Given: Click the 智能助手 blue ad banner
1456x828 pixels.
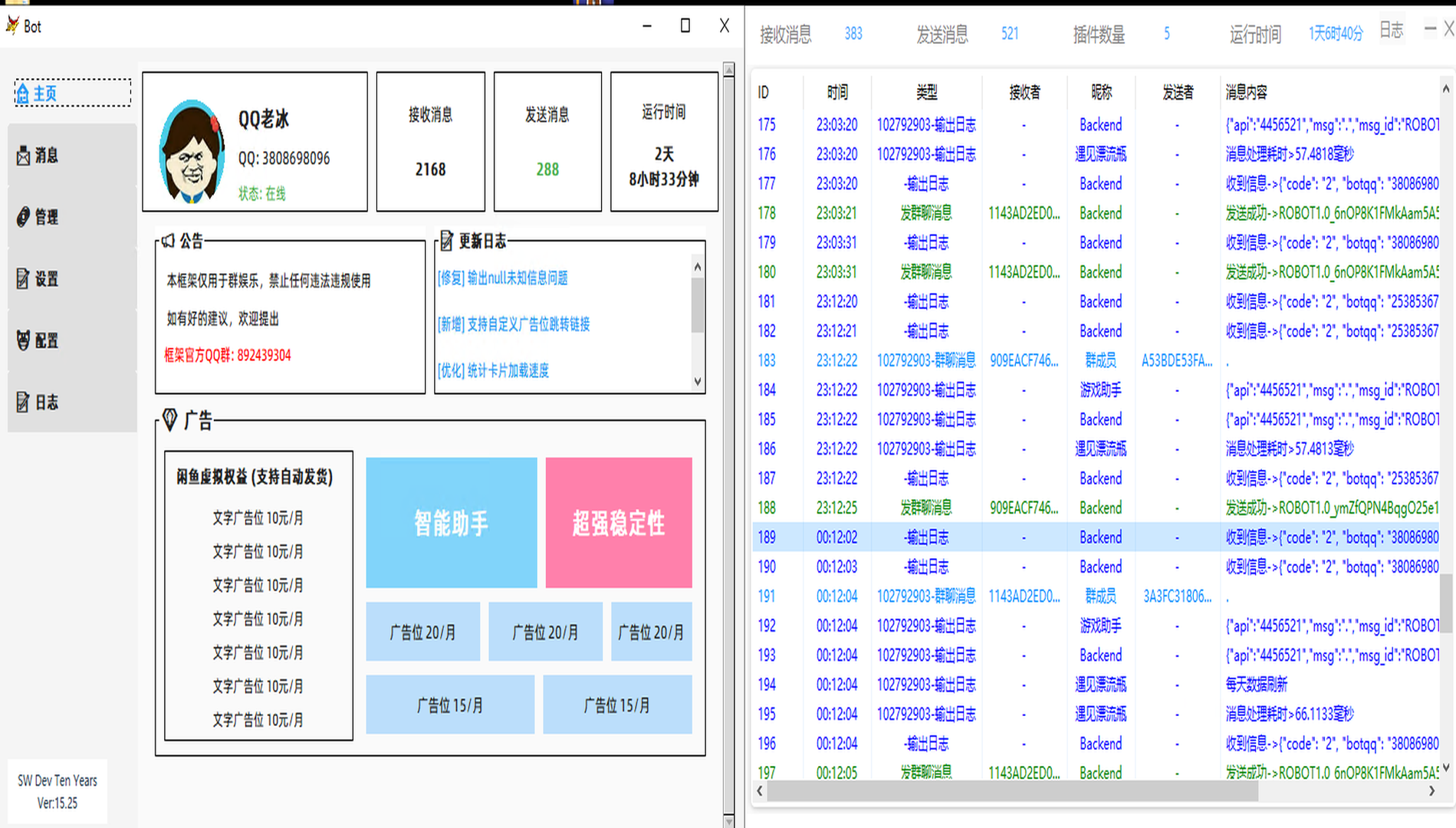Looking at the screenshot, I should coord(451,523).
